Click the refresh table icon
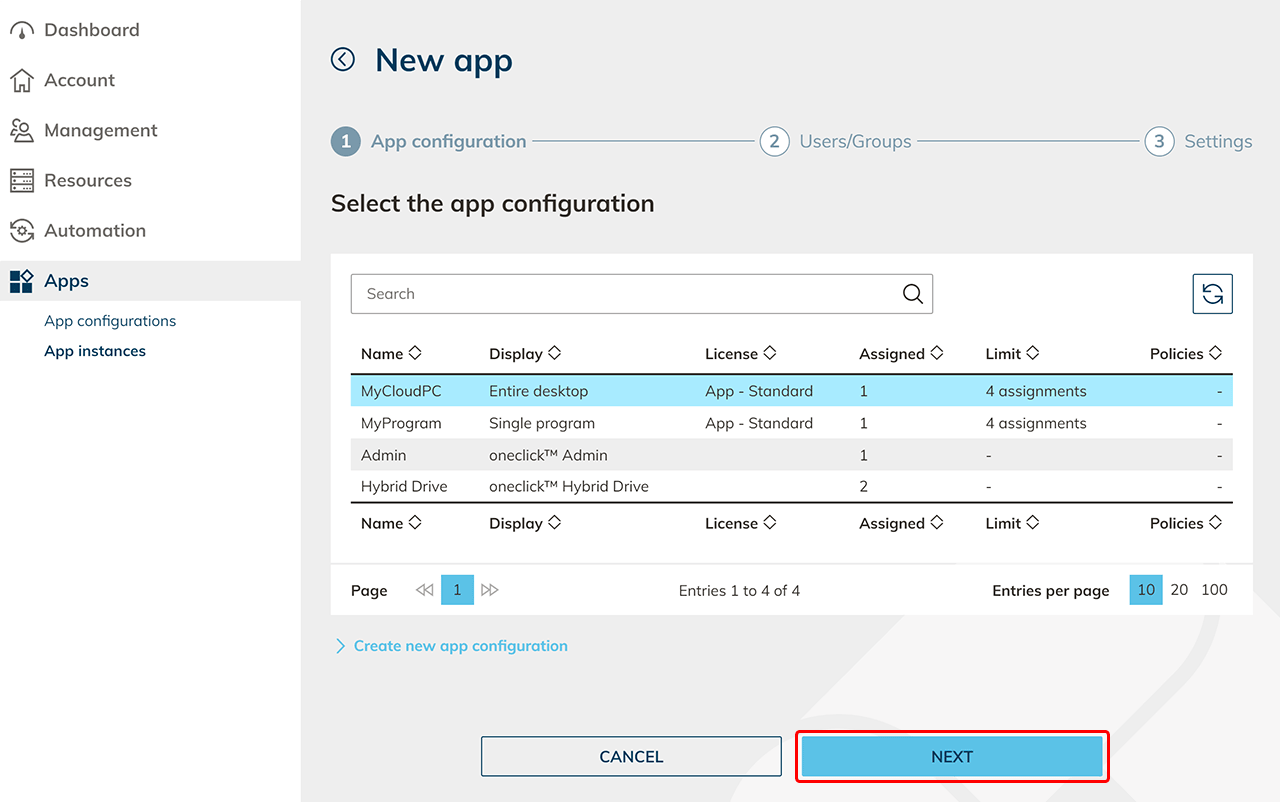This screenshot has height=802, width=1280. [x=1212, y=294]
